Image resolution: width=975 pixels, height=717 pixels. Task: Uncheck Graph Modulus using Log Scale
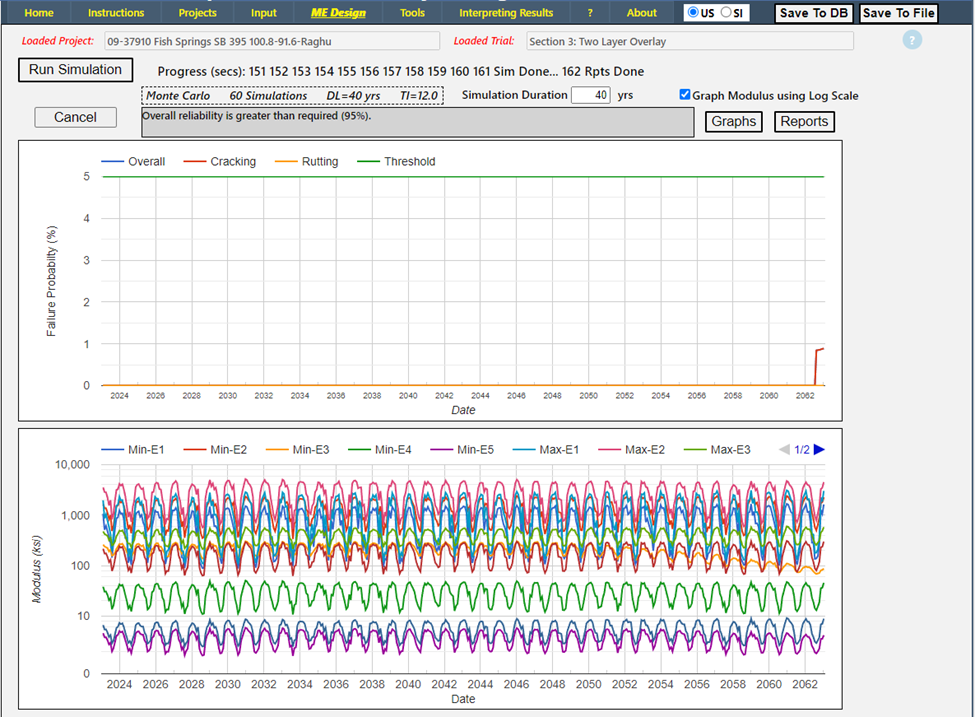[685, 95]
